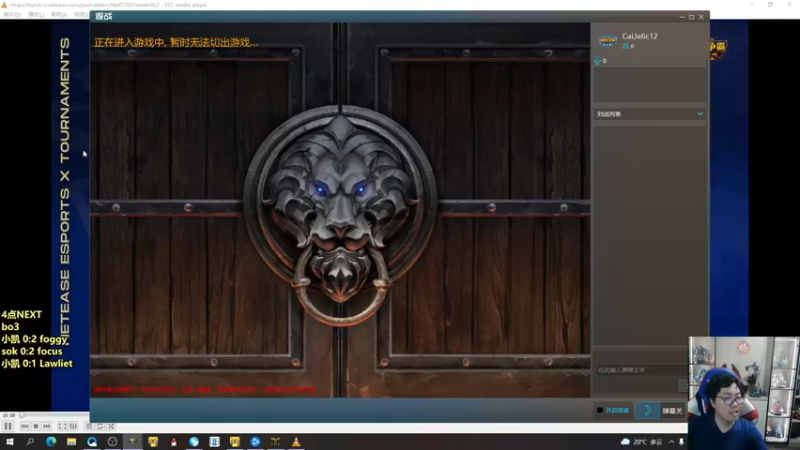Stop playback in VLC
The width and height of the screenshot is (800, 450).
click(x=36, y=427)
